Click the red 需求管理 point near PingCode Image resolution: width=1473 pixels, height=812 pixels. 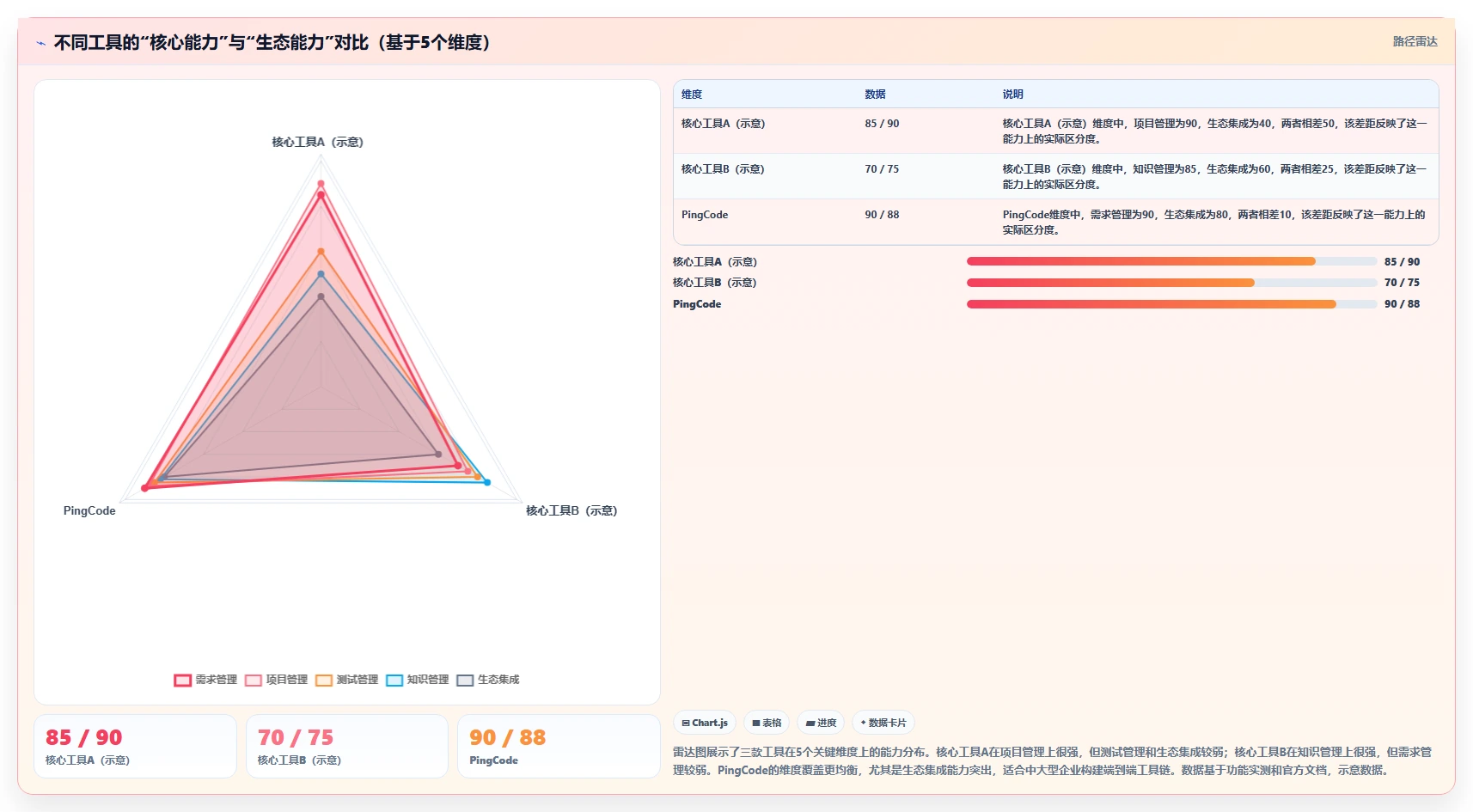(x=144, y=488)
